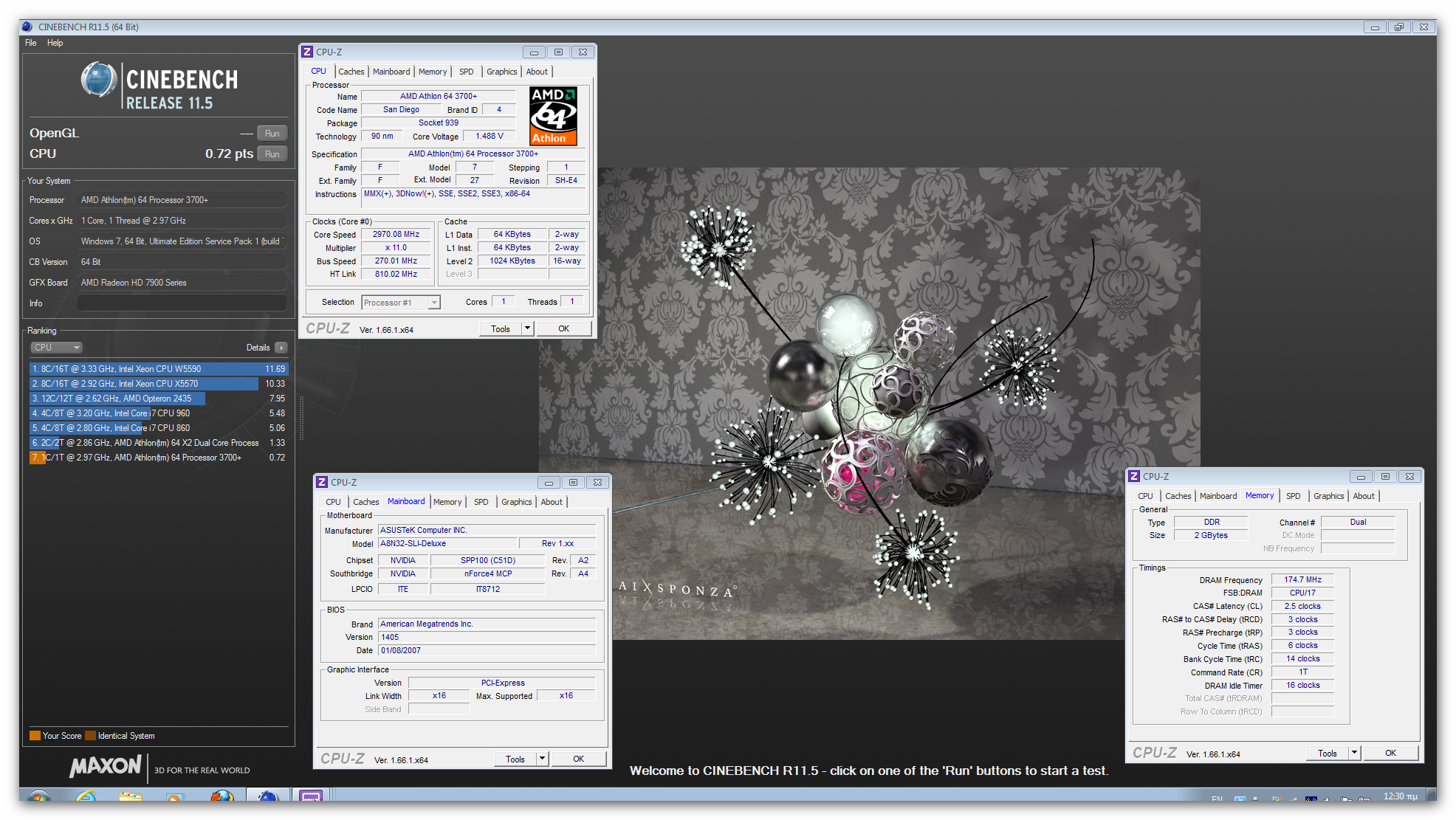1456x820 pixels.
Task: Click Tools button in Memory CPU-Z window
Action: tap(1328, 754)
